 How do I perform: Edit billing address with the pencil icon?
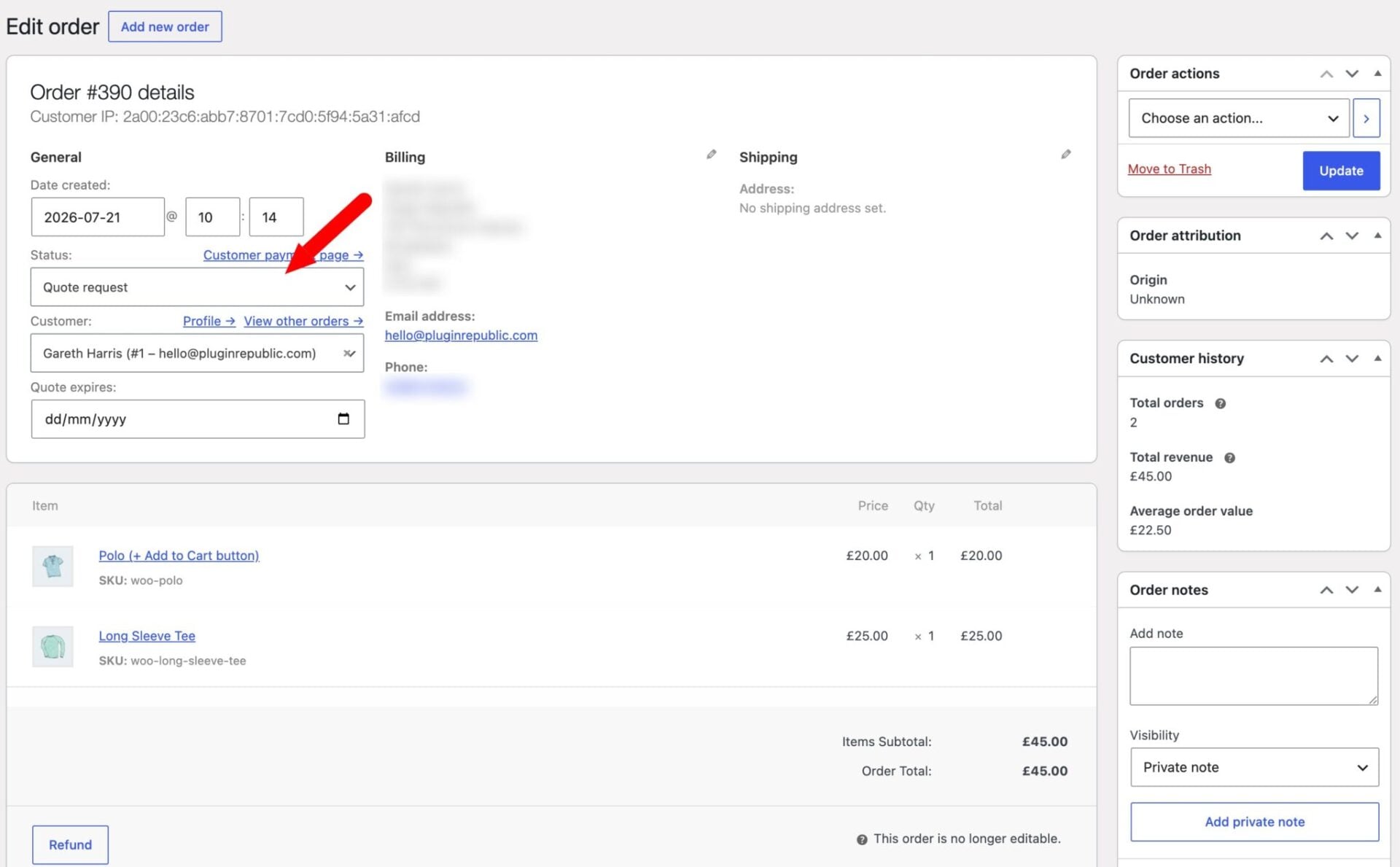pyautogui.click(x=712, y=155)
